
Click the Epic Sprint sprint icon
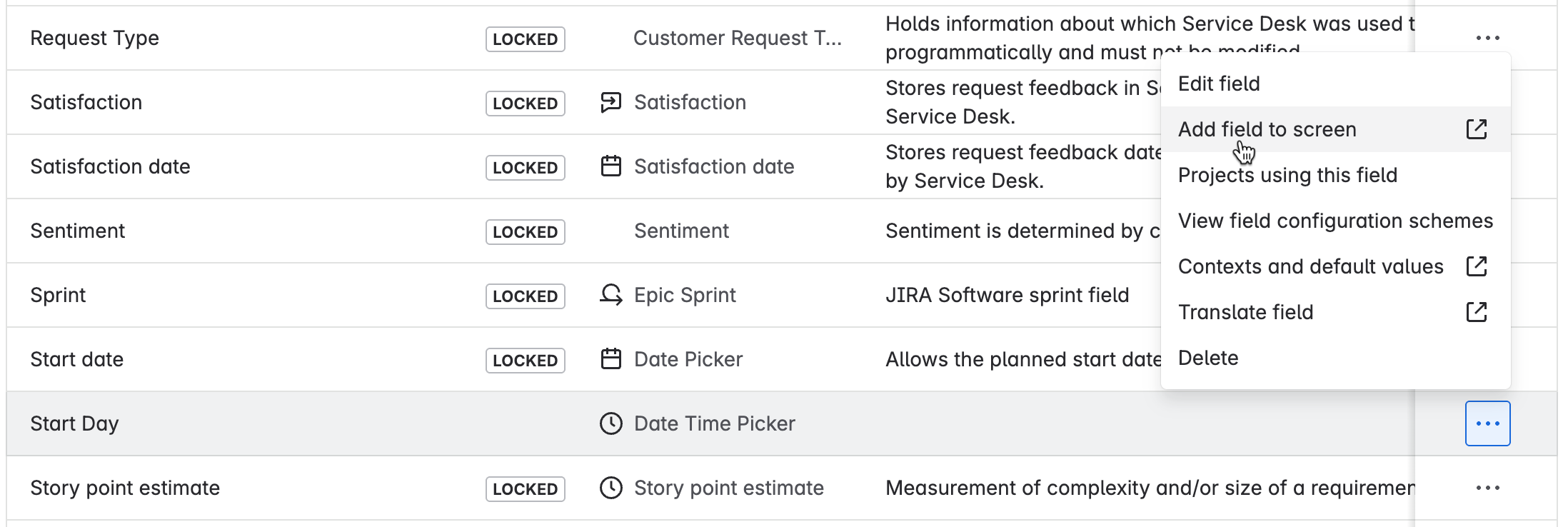pyautogui.click(x=610, y=294)
